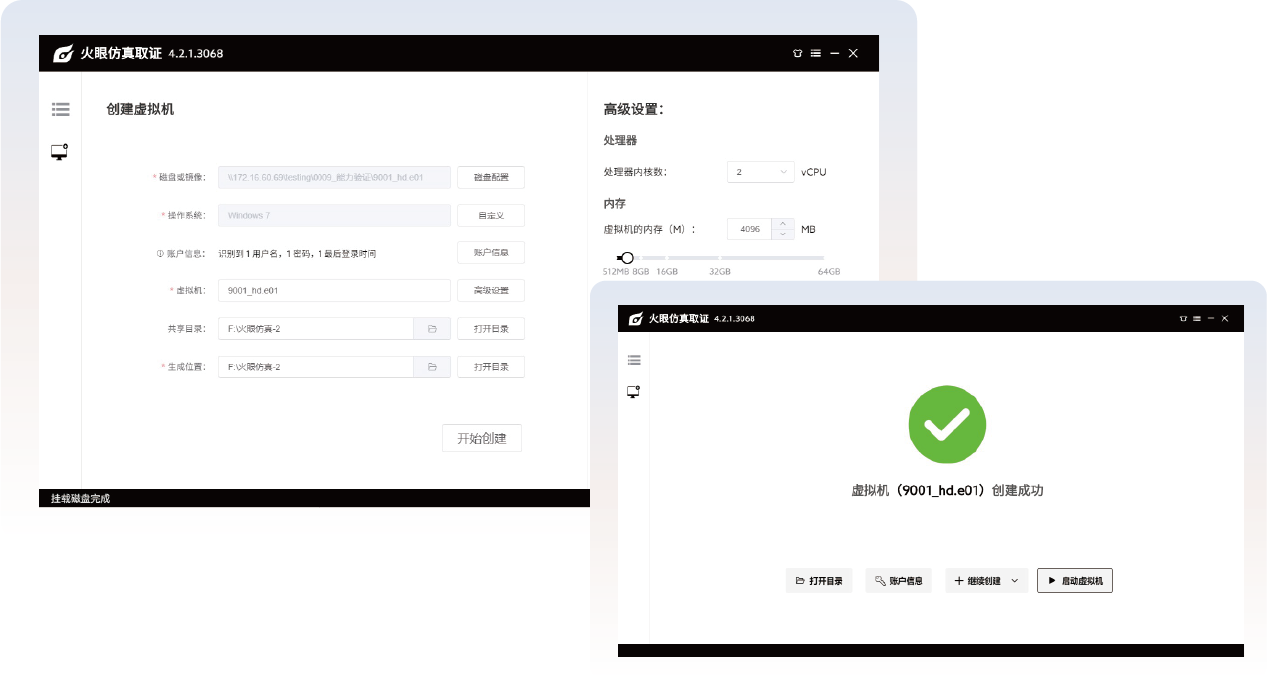1267x682 pixels.
Task: Click the 磁盘或镜像 path field
Action: 334,177
